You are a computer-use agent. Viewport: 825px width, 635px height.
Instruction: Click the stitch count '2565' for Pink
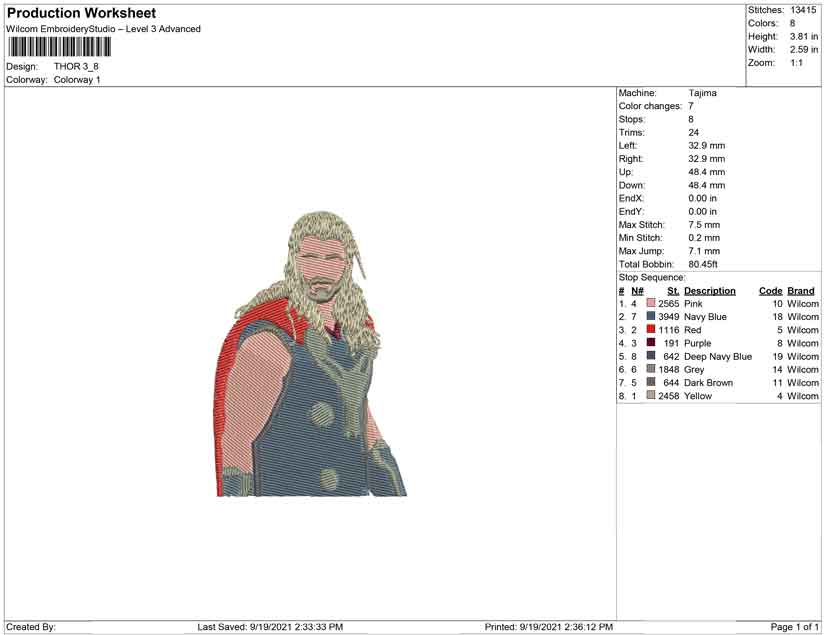[x=669, y=304]
